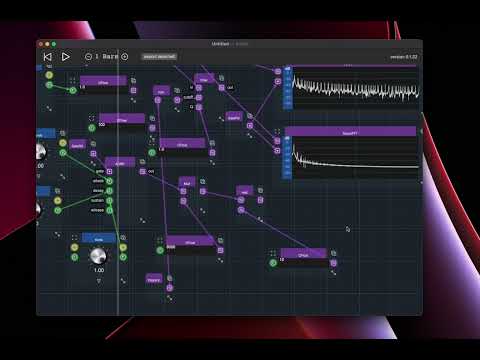Click the mul node header
This screenshot has width=480, height=360.
pos(187,183)
